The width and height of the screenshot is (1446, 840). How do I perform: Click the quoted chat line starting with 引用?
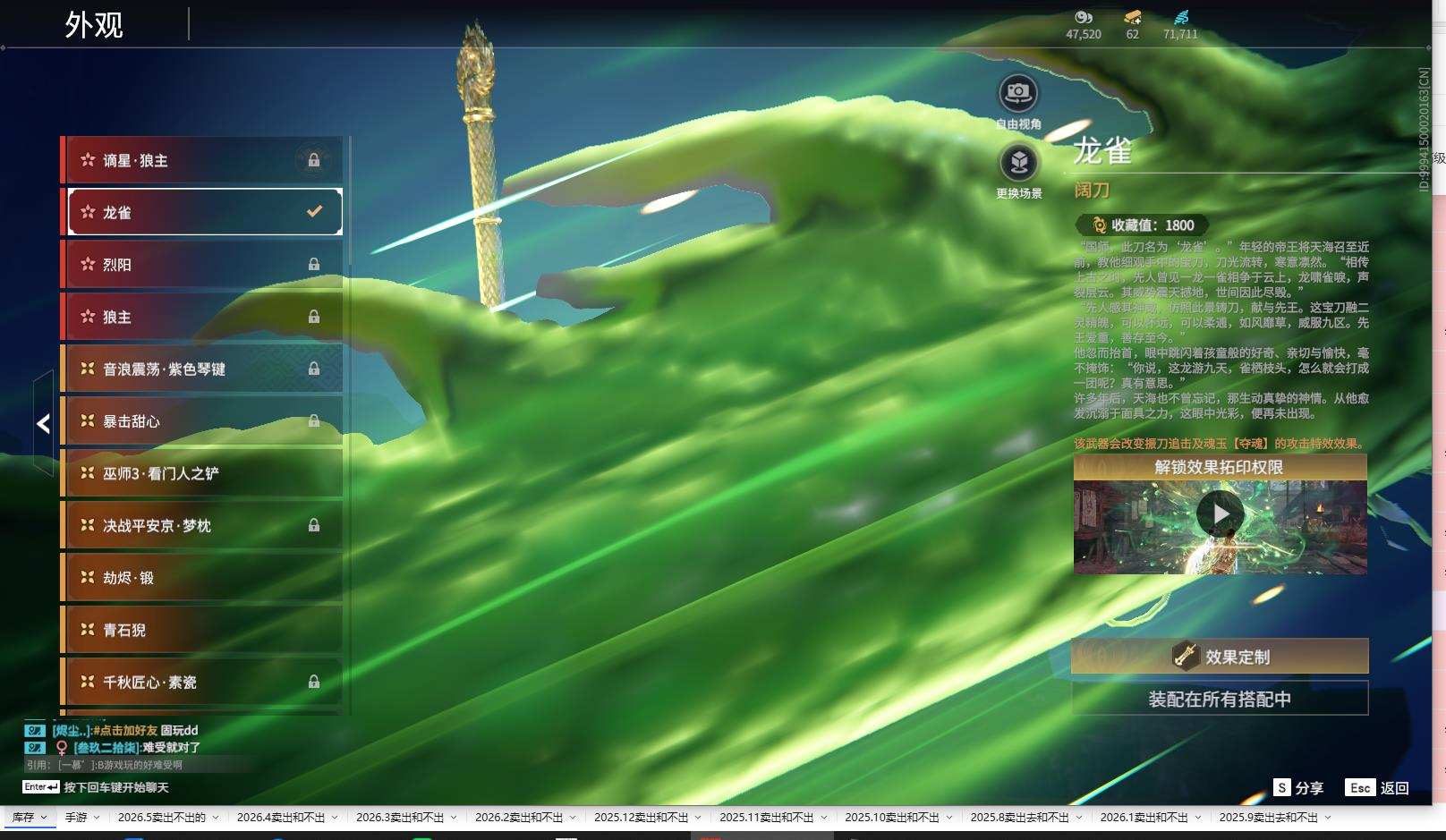point(105,765)
